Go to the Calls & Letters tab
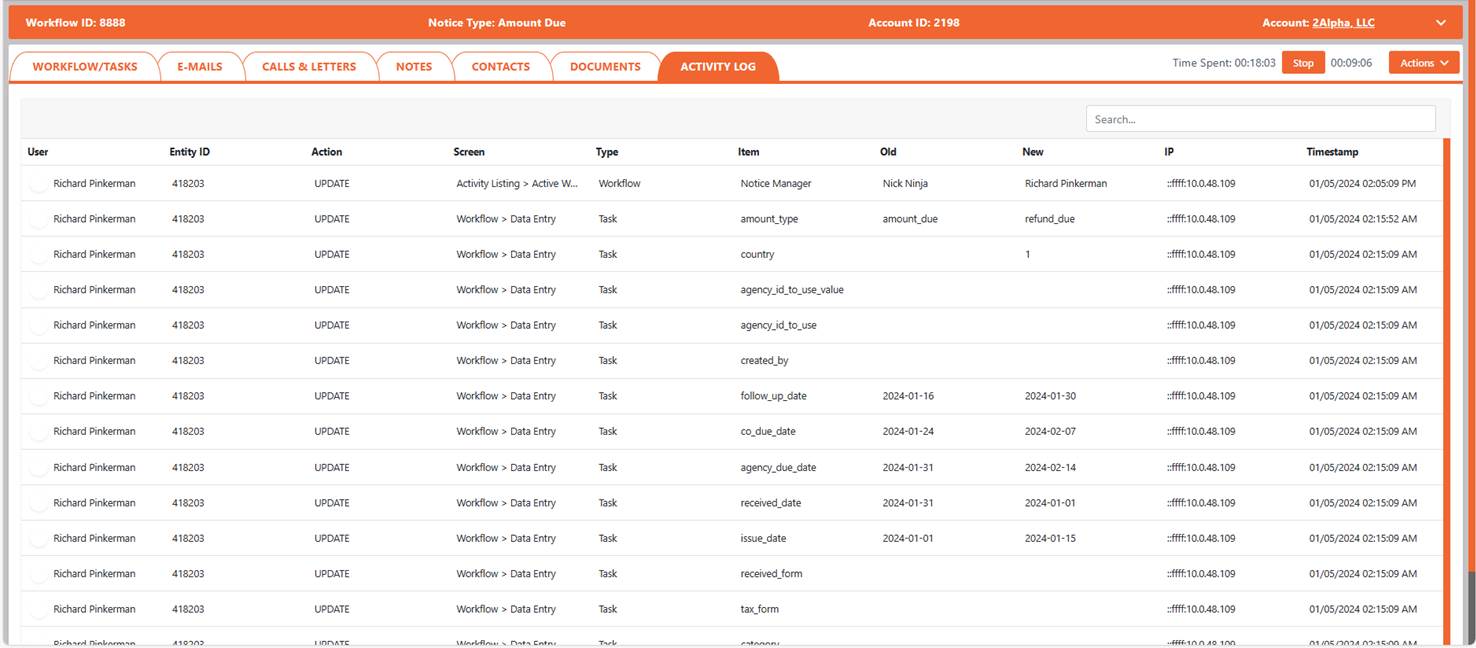The height and width of the screenshot is (648, 1476). 309,67
